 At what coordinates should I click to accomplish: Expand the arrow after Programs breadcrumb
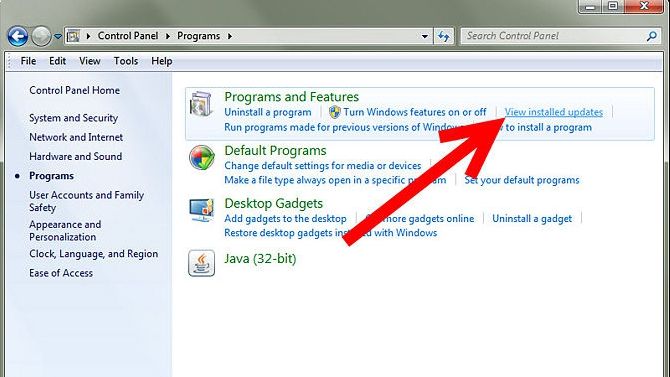[230, 36]
